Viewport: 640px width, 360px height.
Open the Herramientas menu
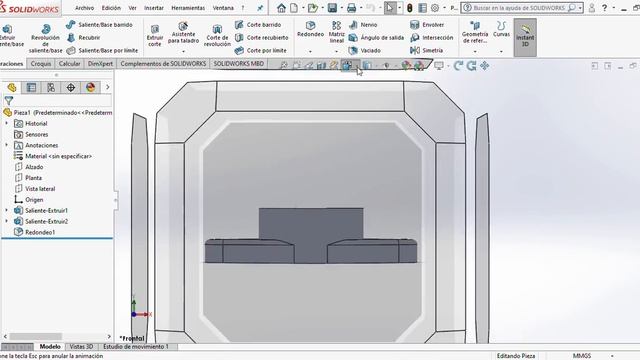click(x=188, y=8)
